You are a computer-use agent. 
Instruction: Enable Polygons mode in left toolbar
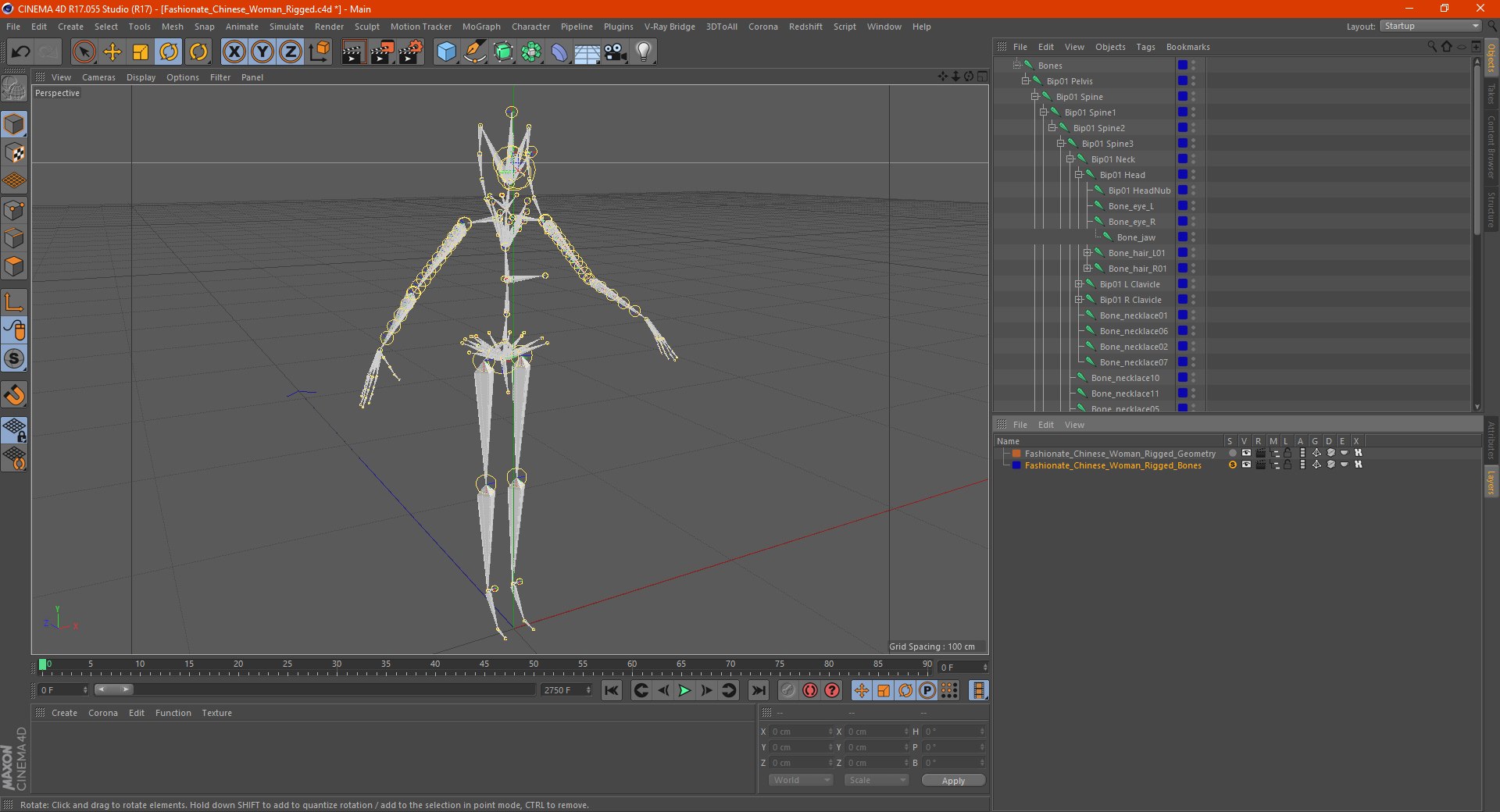pyautogui.click(x=14, y=266)
